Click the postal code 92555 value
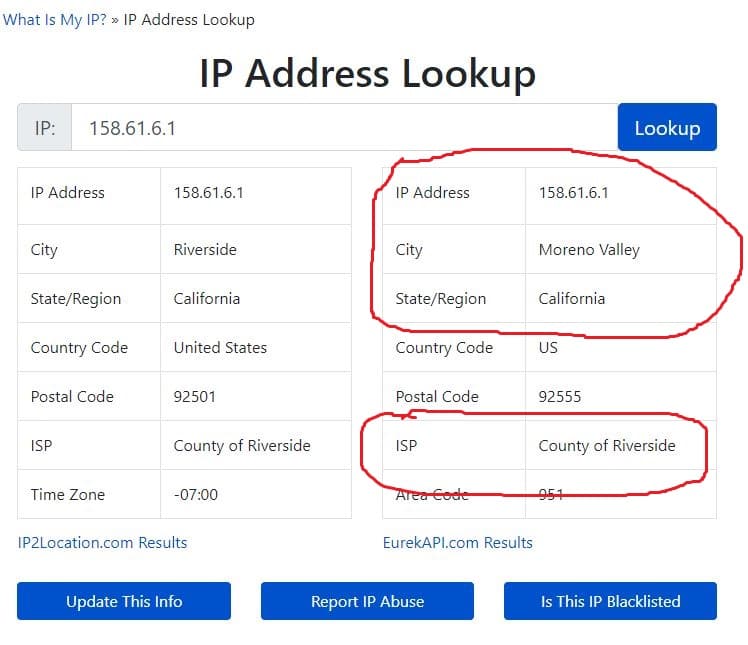Viewport: 748px width, 645px height. coord(560,397)
